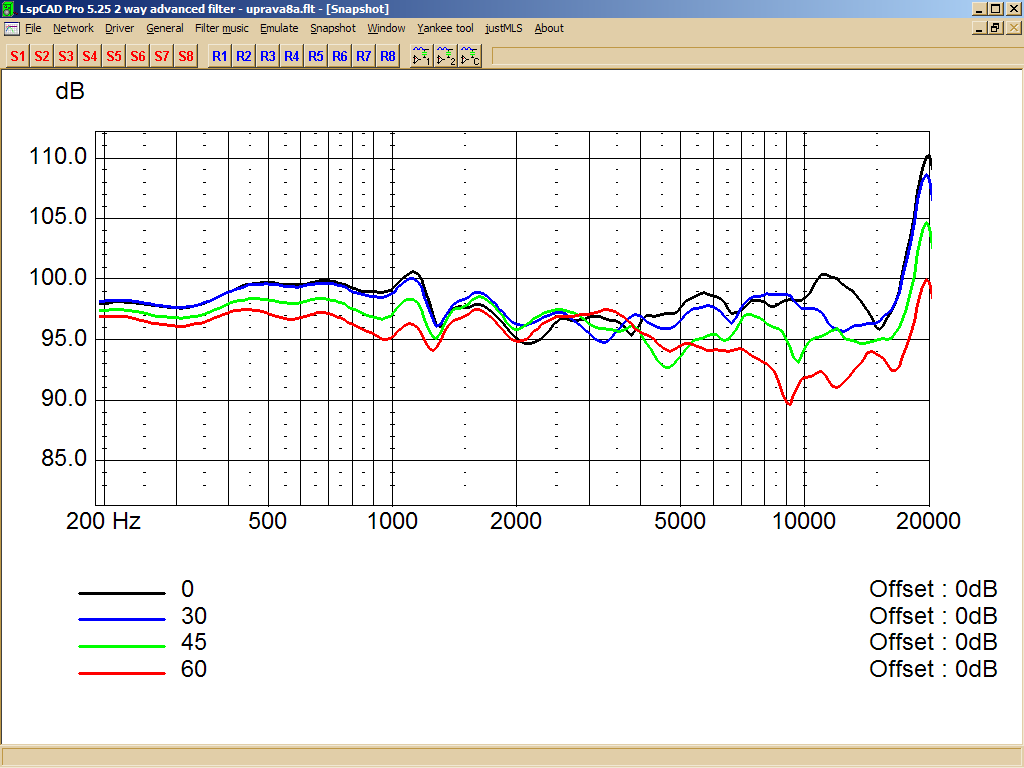Click the amplifier C toolbar icon
The width and height of the screenshot is (1024, 768).
point(470,56)
